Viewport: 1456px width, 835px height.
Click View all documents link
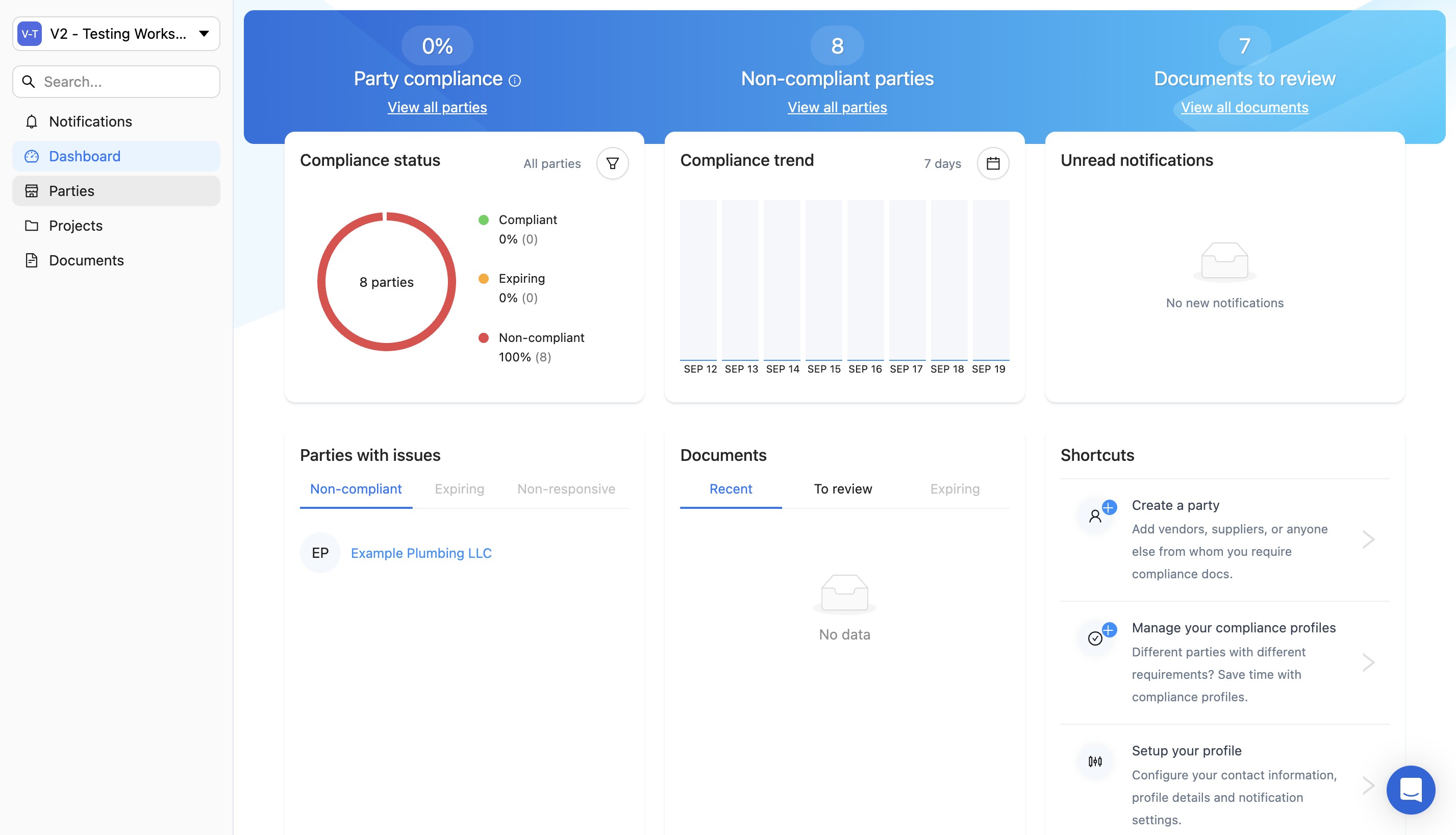coord(1244,107)
